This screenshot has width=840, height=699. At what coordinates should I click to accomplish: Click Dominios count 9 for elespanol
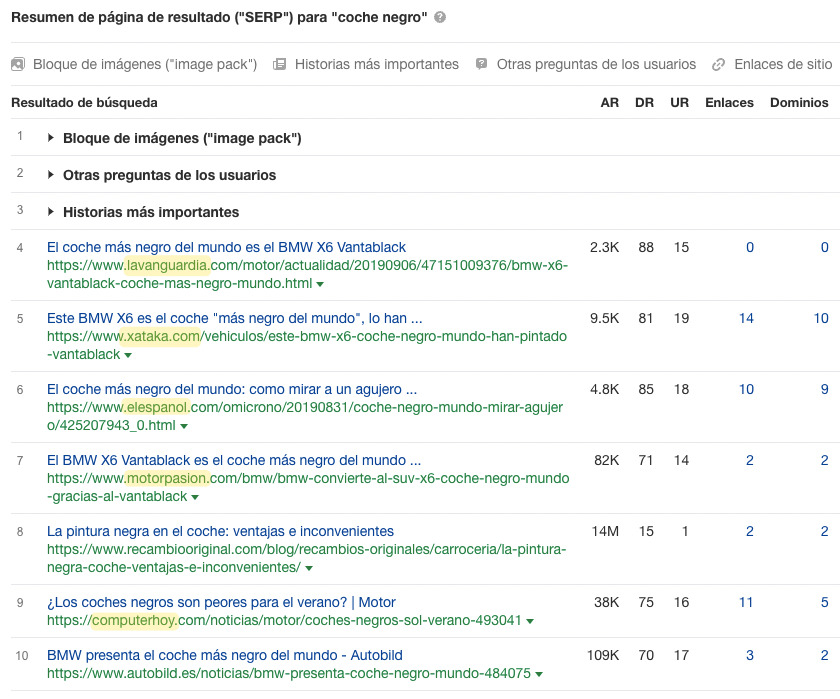pyautogui.click(x=824, y=389)
